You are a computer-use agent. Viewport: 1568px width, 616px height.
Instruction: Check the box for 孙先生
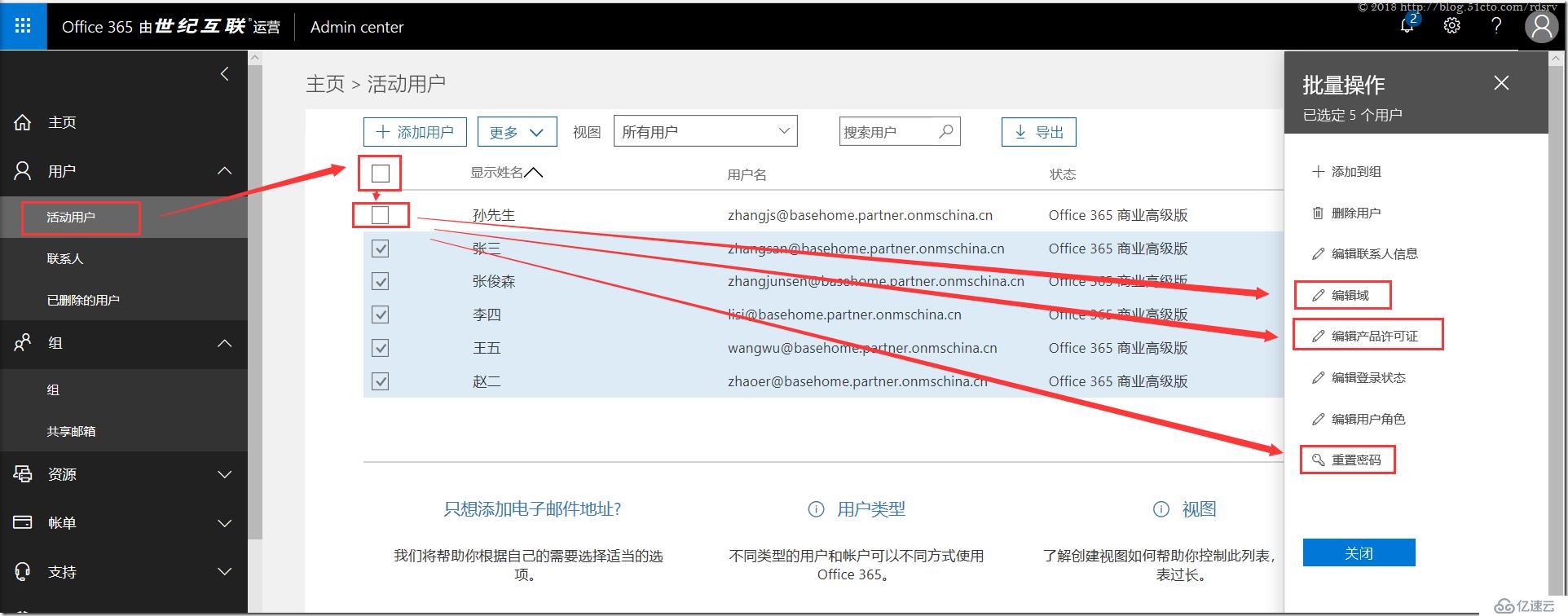coord(380,215)
